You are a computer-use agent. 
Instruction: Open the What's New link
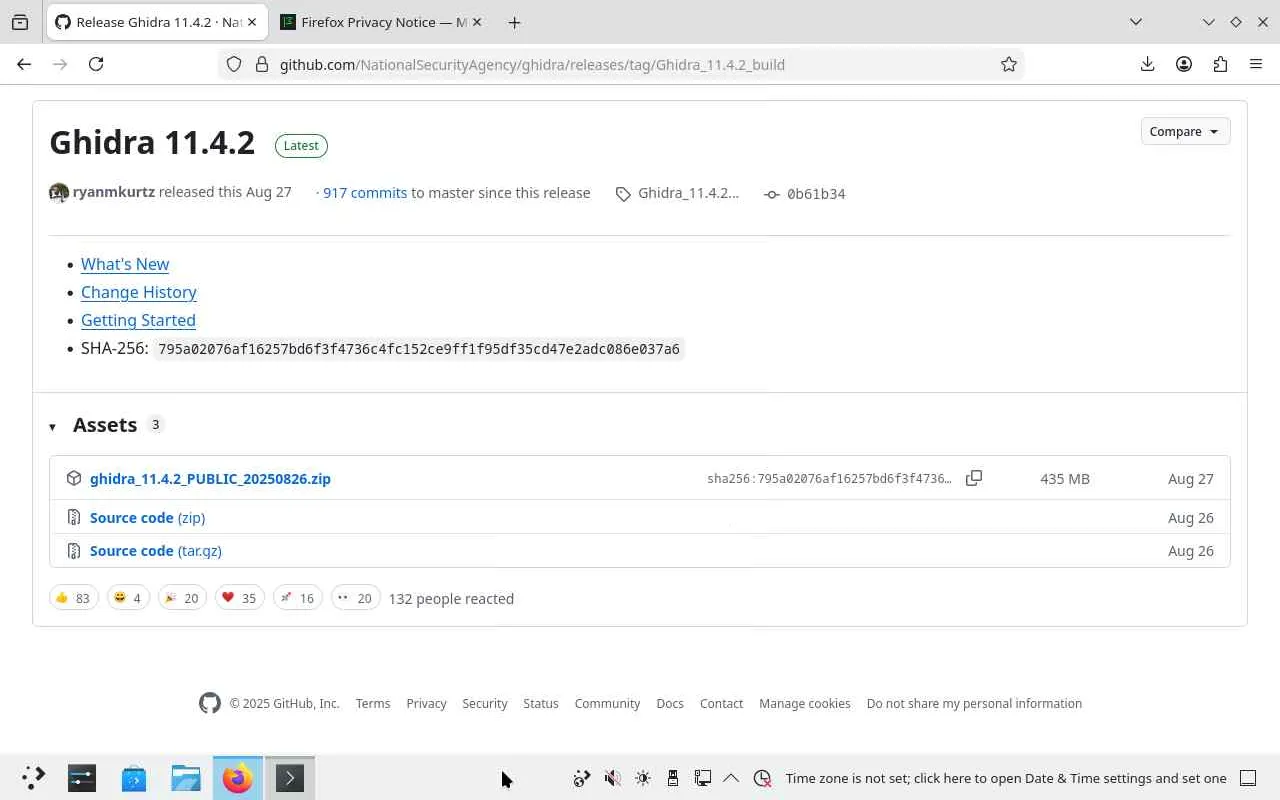[x=125, y=264]
